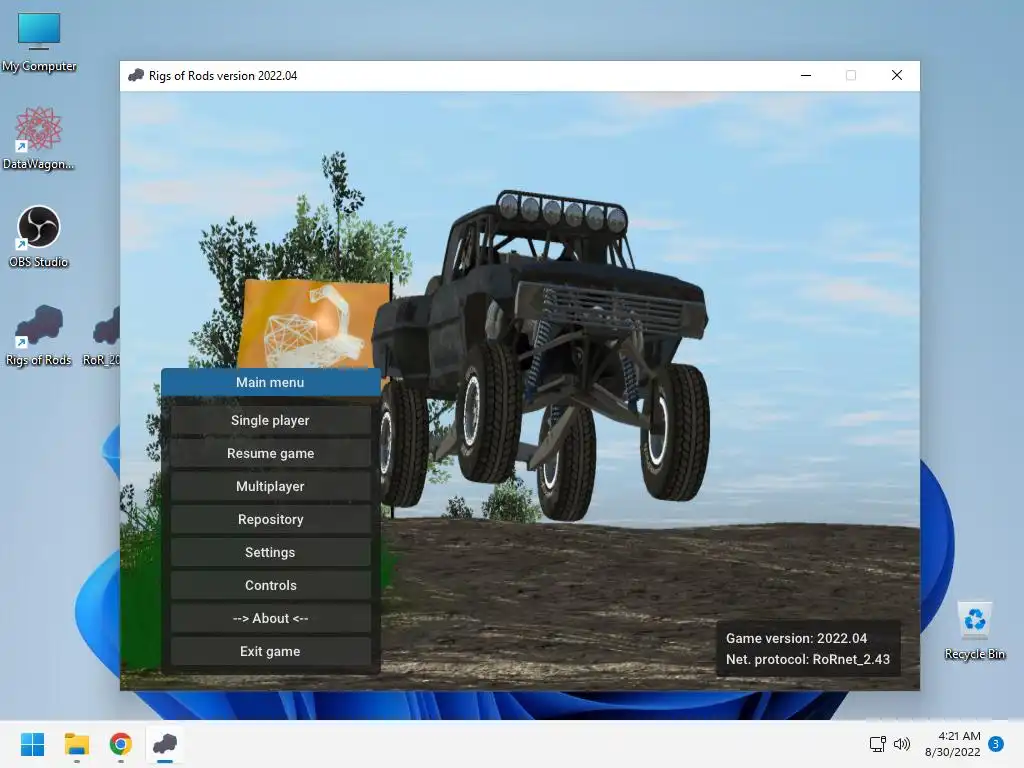Select Resume game menu button
The image size is (1024, 768).
270,453
